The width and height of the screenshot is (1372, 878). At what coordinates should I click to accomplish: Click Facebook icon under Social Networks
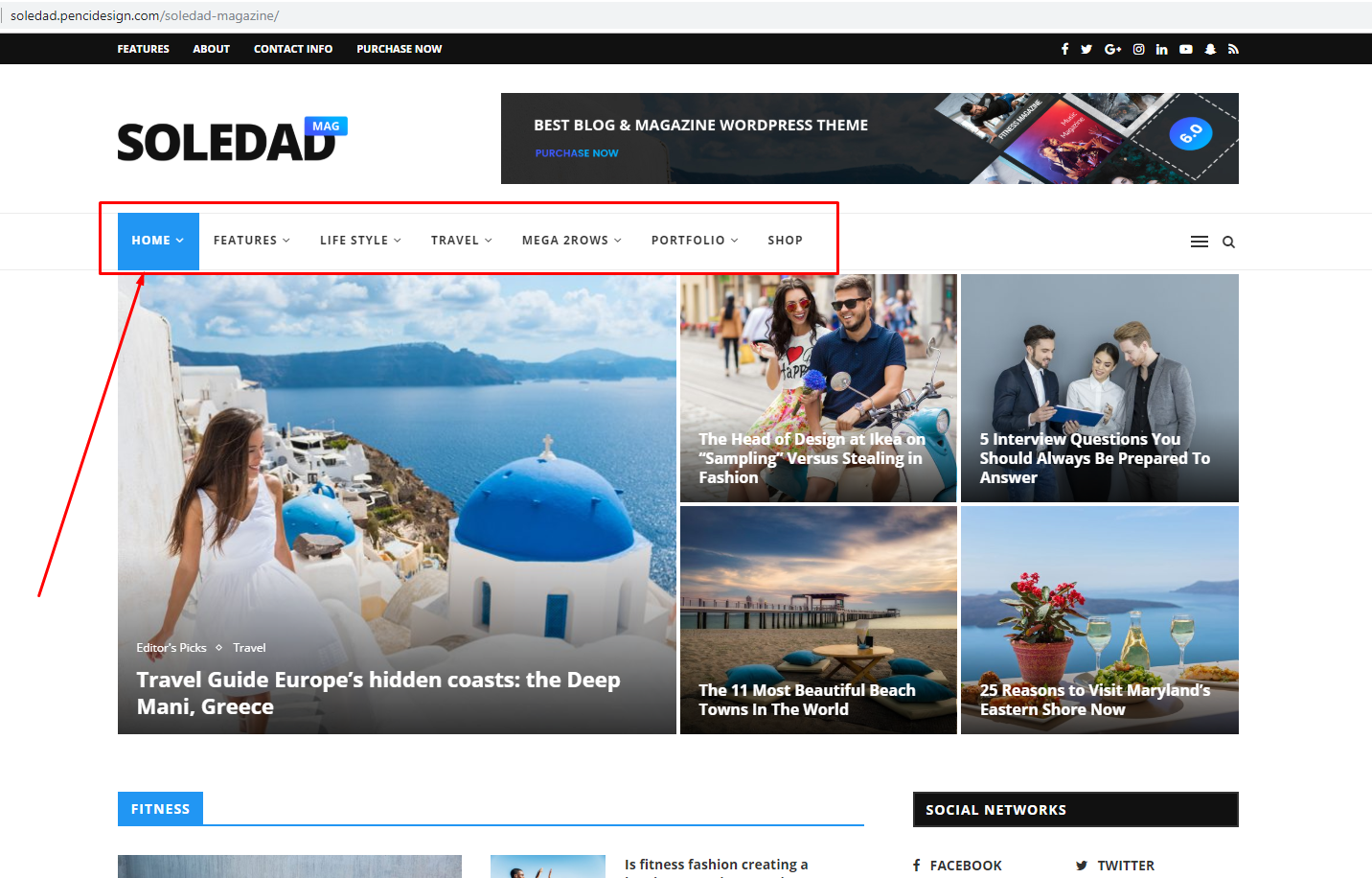[x=917, y=866]
